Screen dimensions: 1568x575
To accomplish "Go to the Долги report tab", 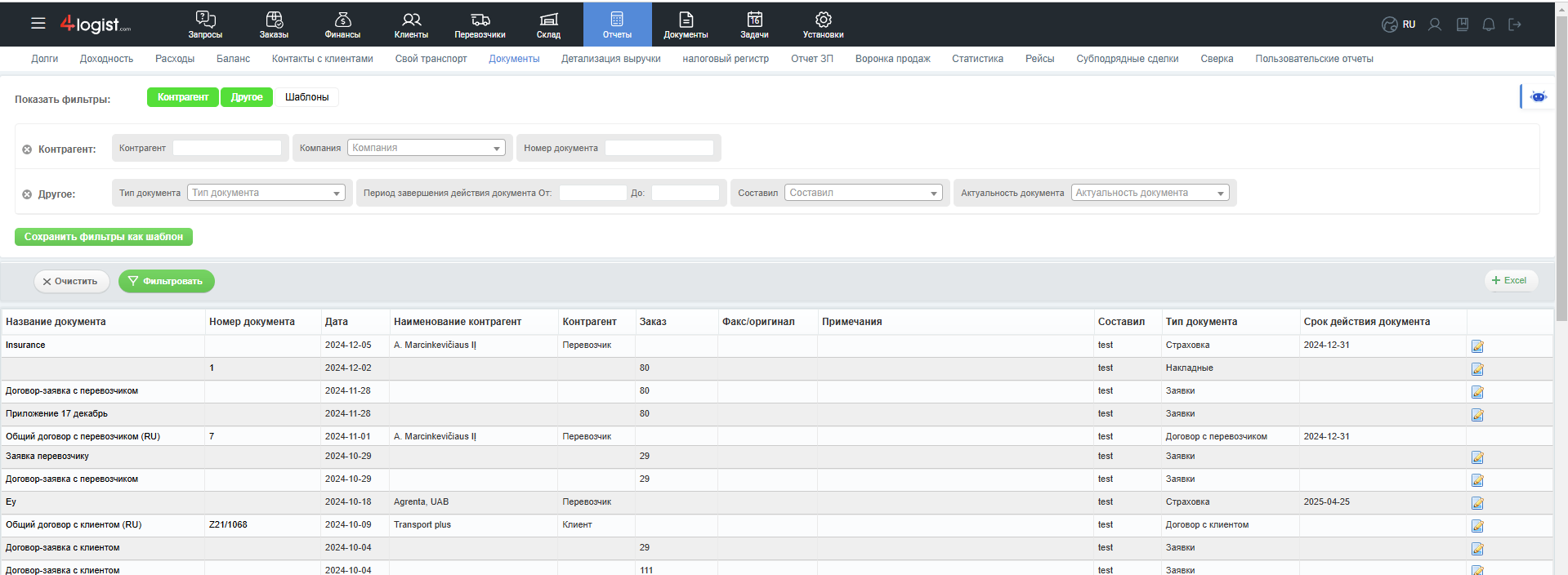I will pos(45,59).
